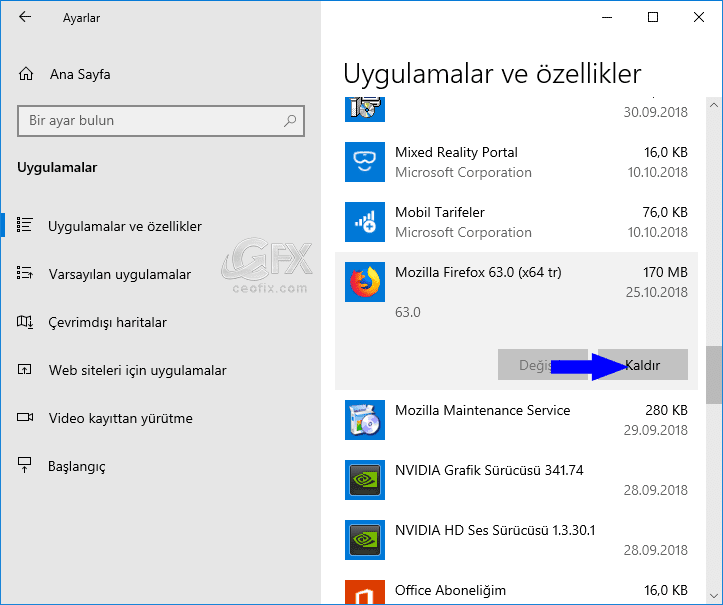Viewport: 723px width, 605px height.
Task: Select Mozilla Maintenance Service entry name
Action: point(482,410)
